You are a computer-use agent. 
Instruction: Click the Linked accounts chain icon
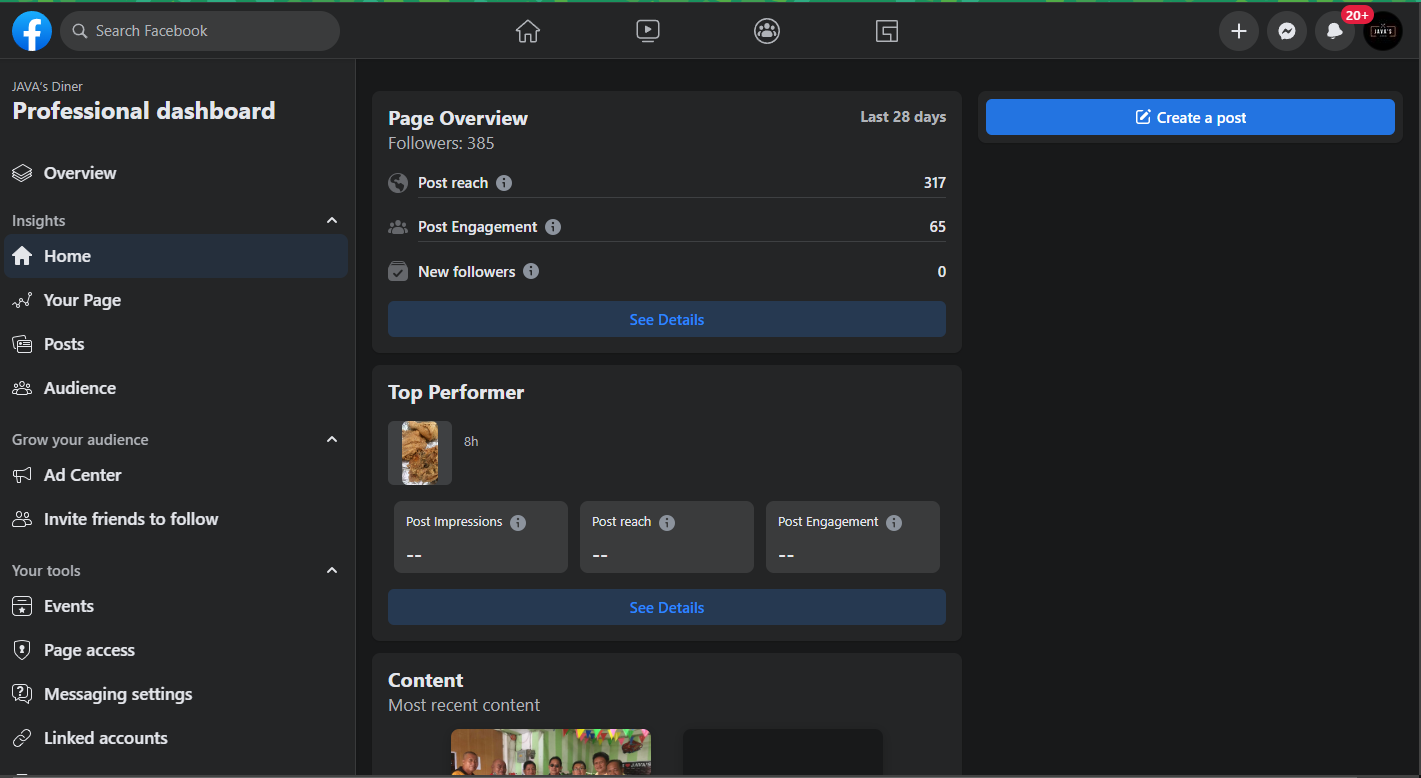click(x=22, y=738)
